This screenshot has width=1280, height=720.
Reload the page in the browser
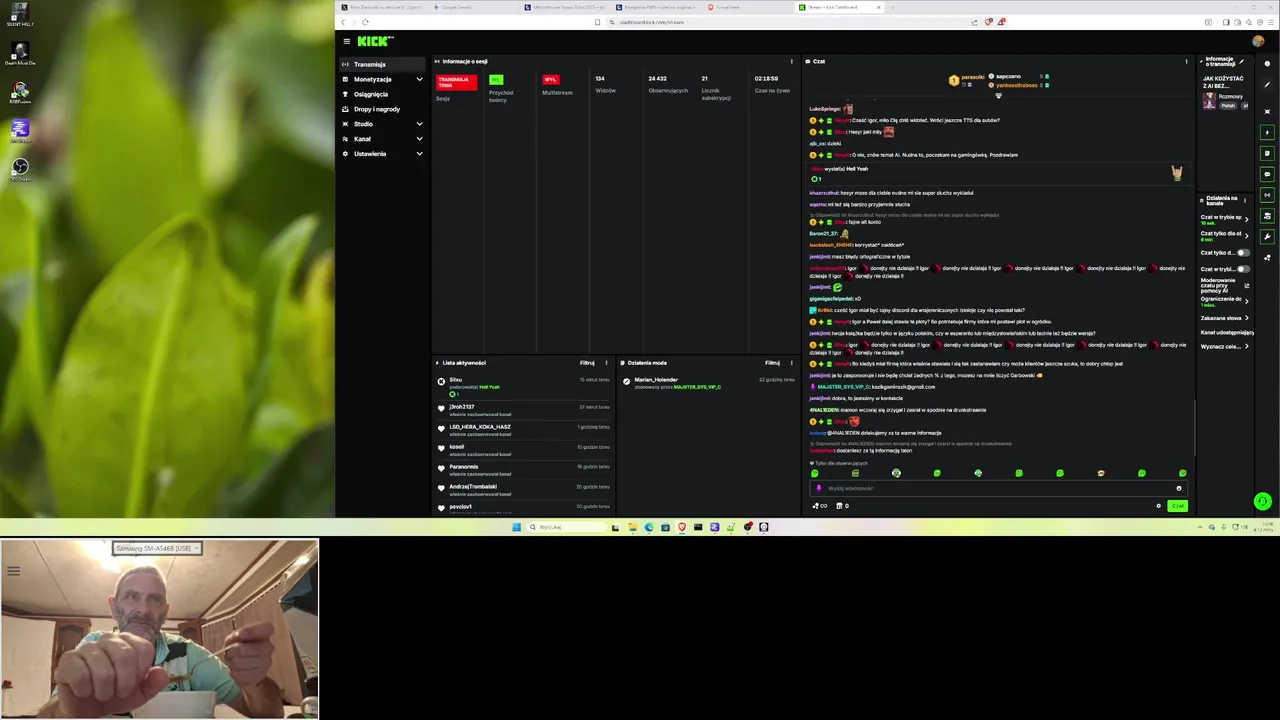(x=365, y=22)
